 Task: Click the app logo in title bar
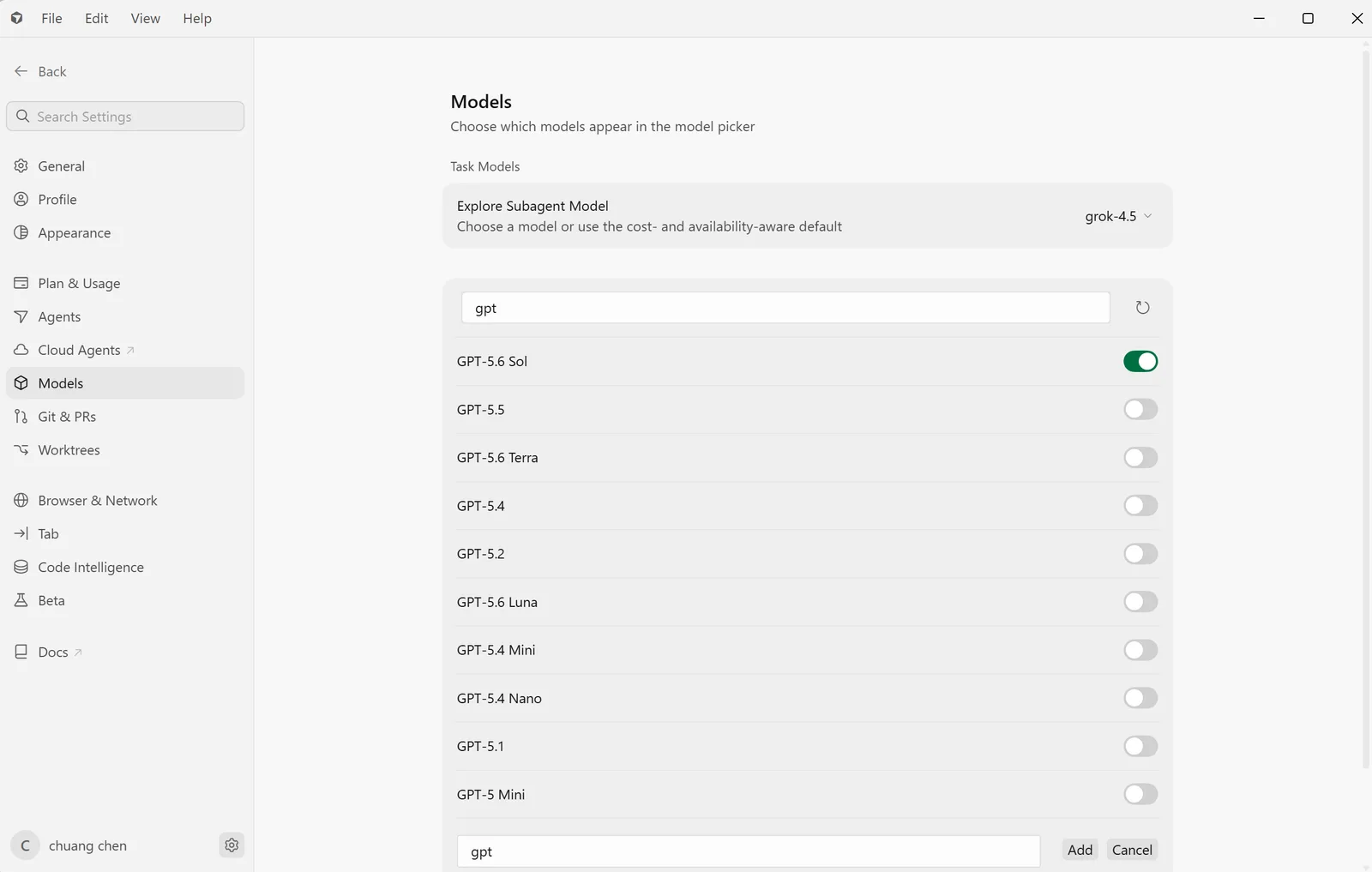pos(16,18)
